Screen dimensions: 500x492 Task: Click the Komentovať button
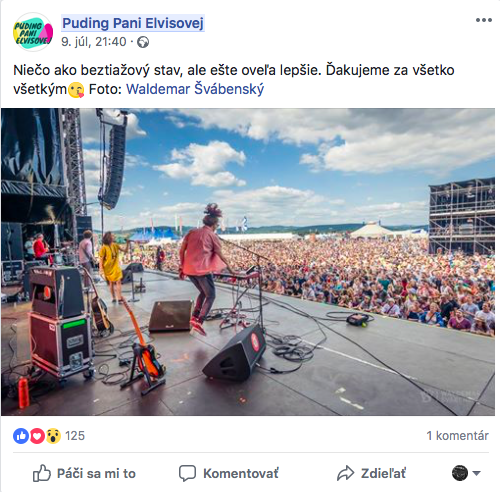(229, 473)
